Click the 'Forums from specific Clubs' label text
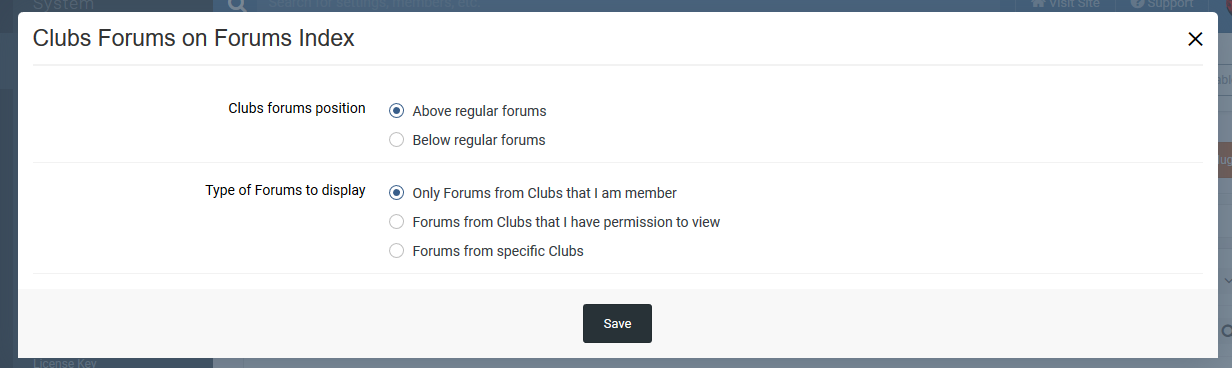The image size is (1232, 368). pyautogui.click(x=498, y=251)
